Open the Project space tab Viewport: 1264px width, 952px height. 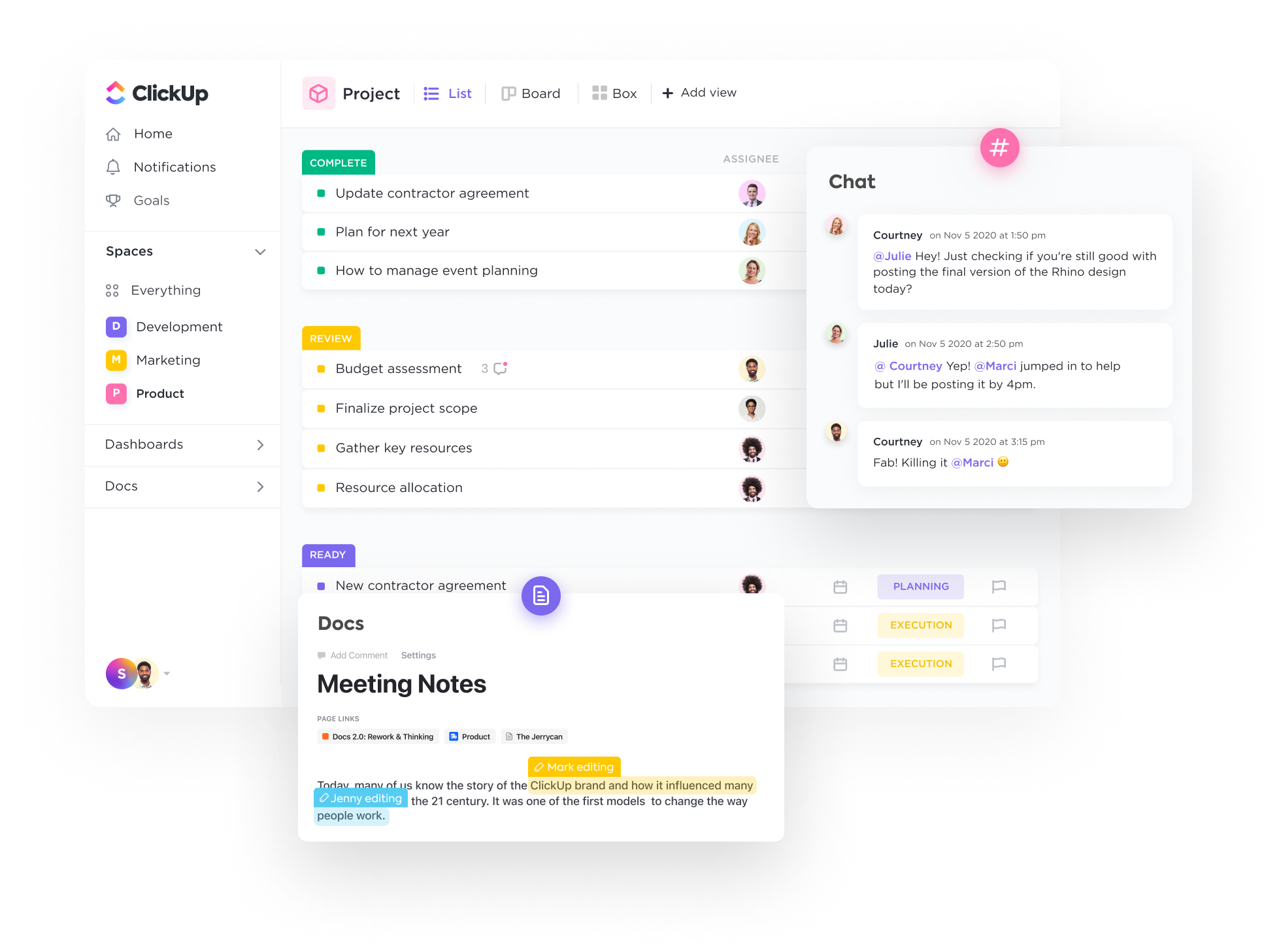[349, 92]
